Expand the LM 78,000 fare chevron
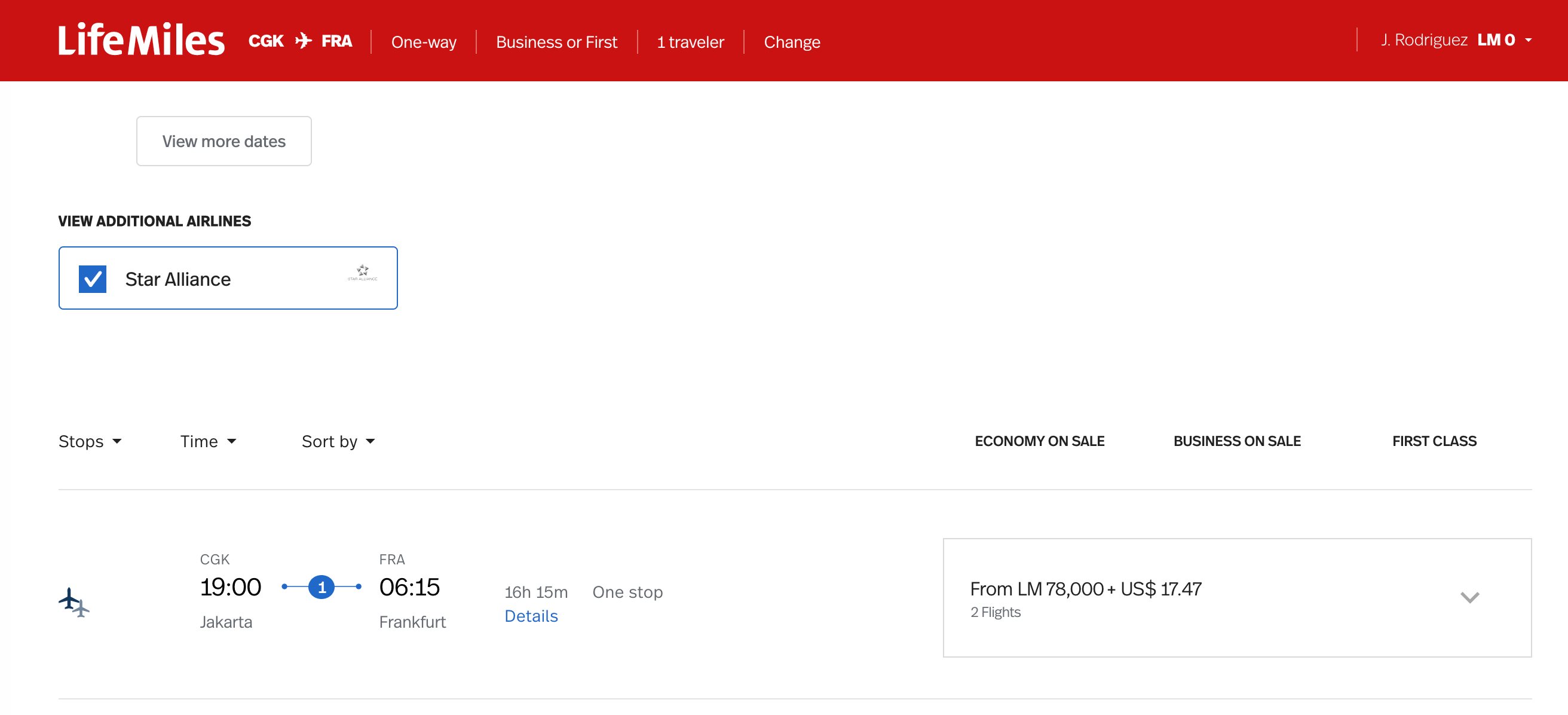The height and width of the screenshot is (715, 1568). (1469, 597)
